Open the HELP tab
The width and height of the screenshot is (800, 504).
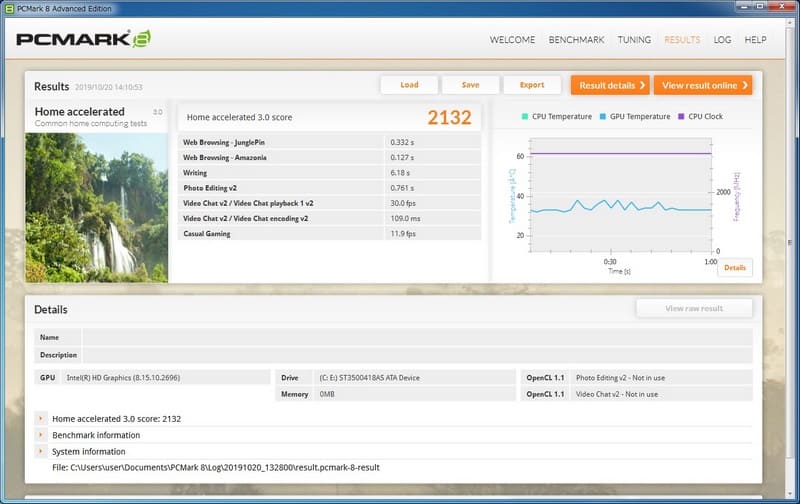pyautogui.click(x=755, y=40)
